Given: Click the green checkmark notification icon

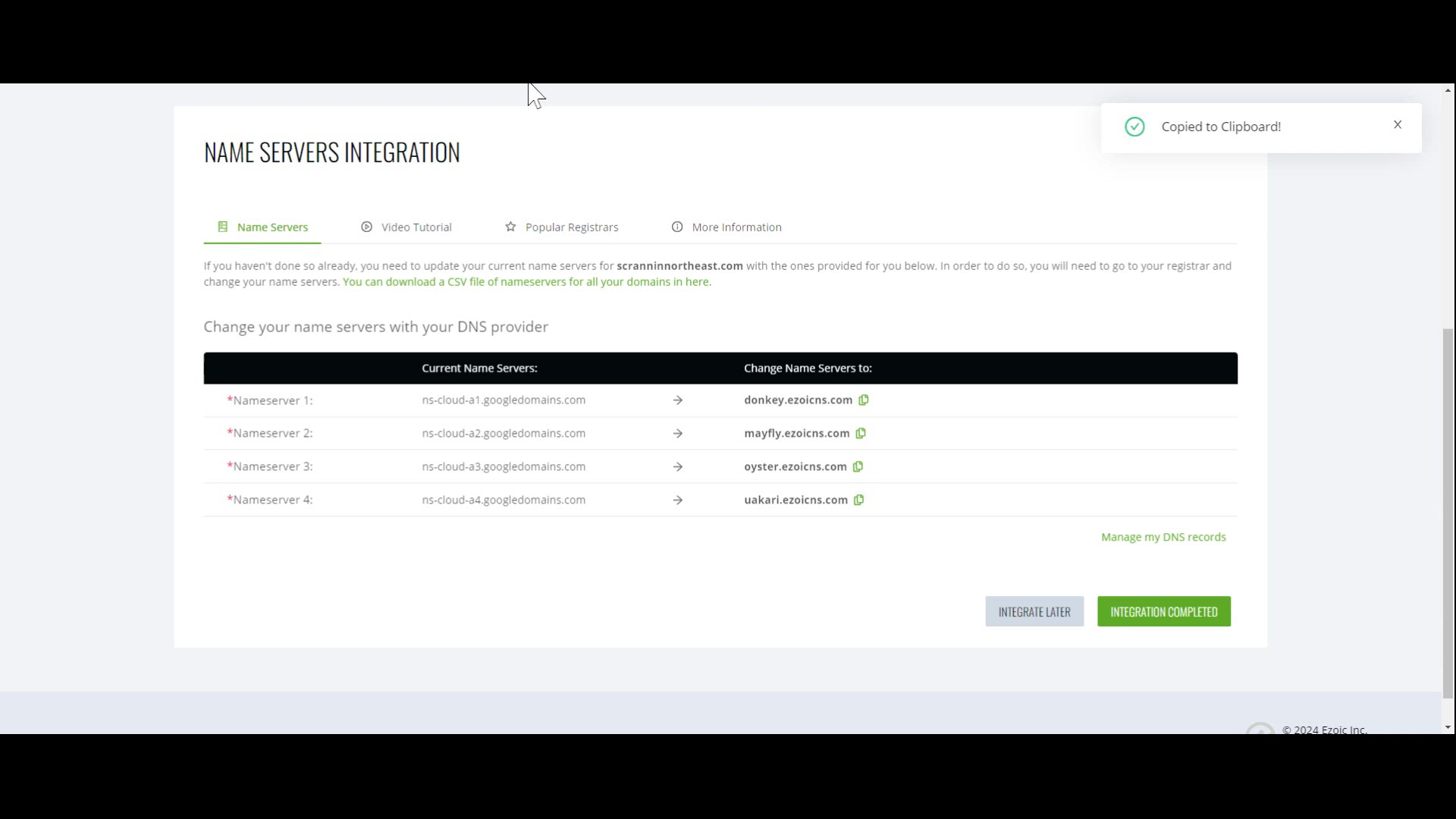Looking at the screenshot, I should click(1134, 127).
